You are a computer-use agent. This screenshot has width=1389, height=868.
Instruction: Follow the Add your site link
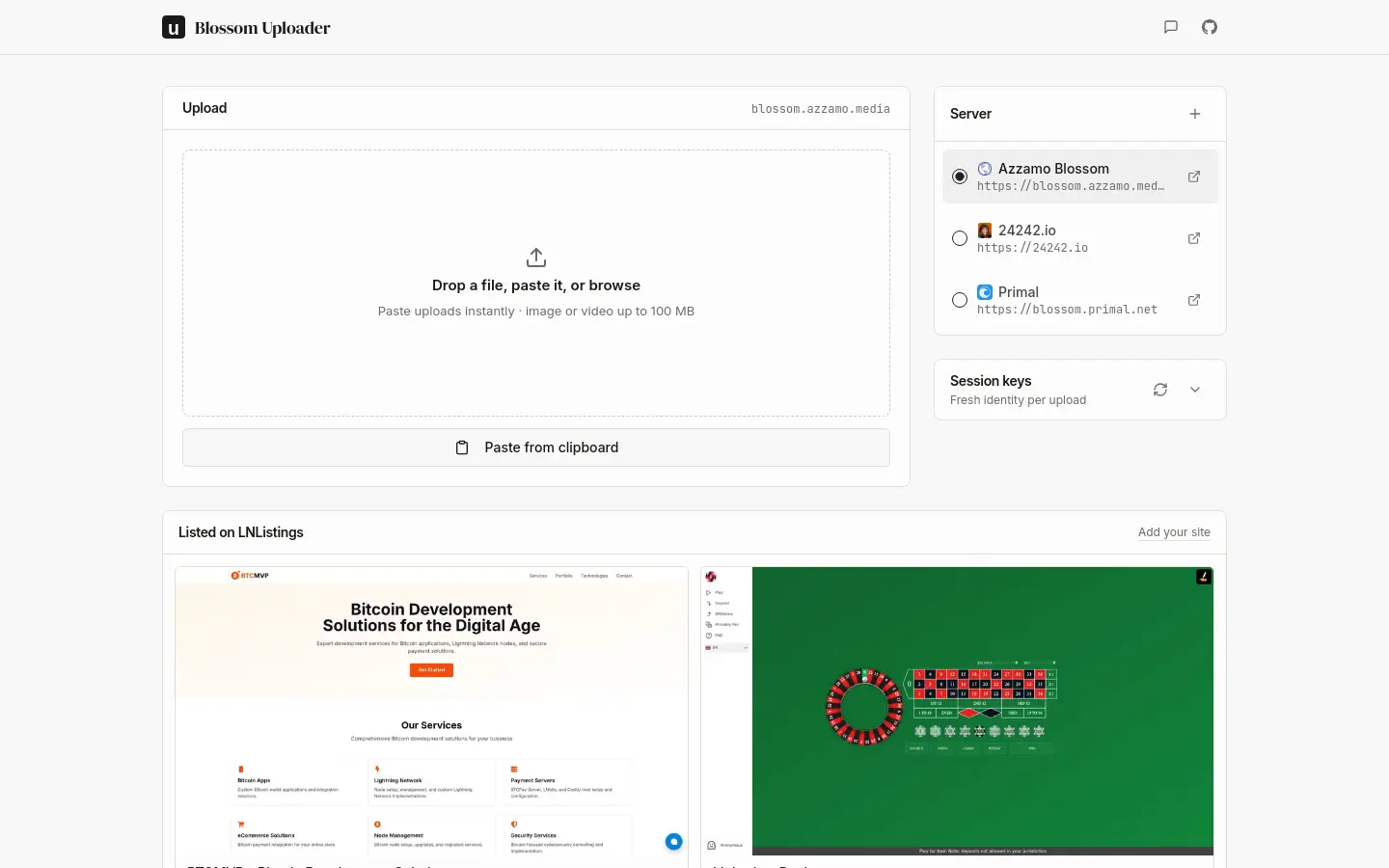coord(1174,532)
